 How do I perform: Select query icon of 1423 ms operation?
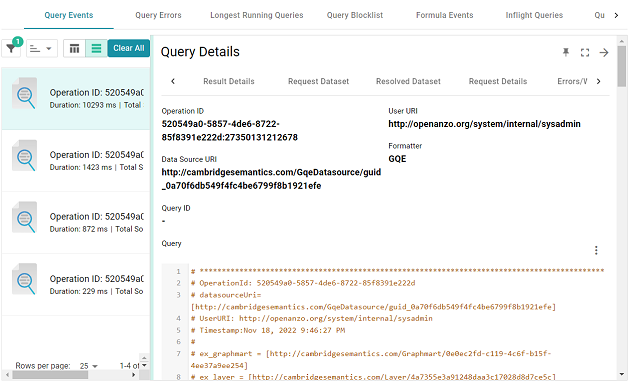25,156
